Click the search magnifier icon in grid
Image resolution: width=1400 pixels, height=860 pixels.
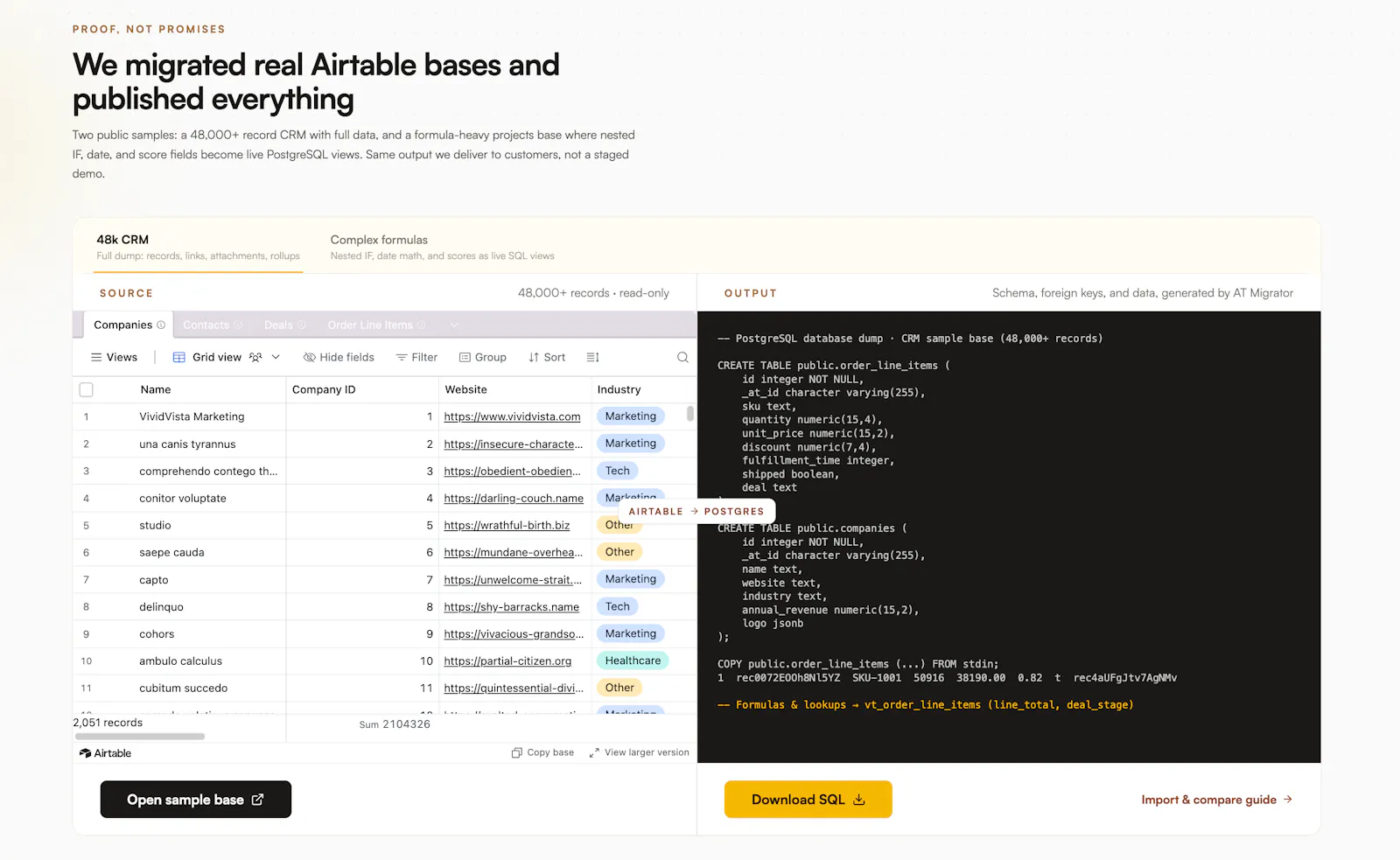(x=682, y=357)
